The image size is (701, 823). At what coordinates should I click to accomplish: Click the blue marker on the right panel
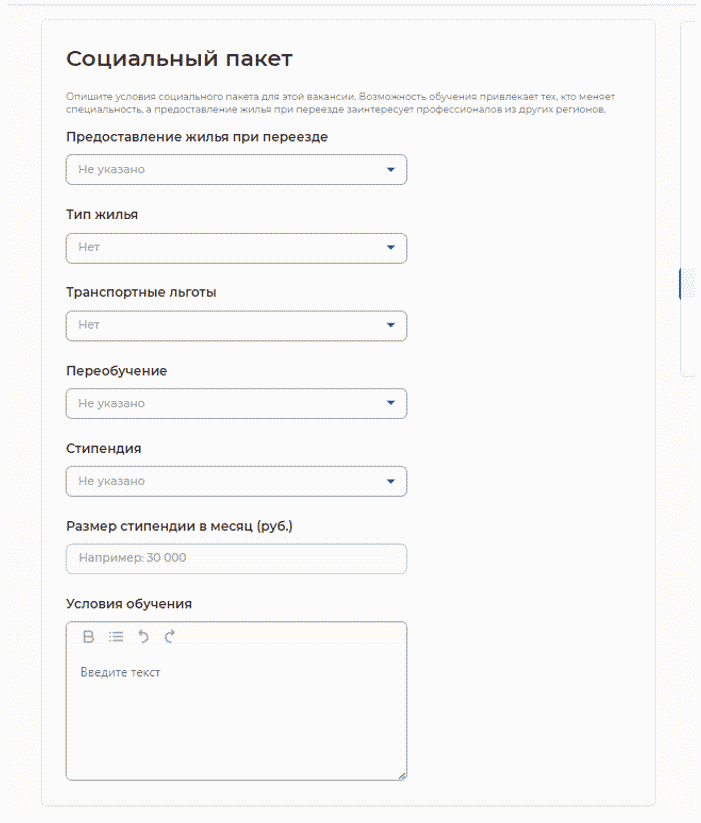(680, 284)
